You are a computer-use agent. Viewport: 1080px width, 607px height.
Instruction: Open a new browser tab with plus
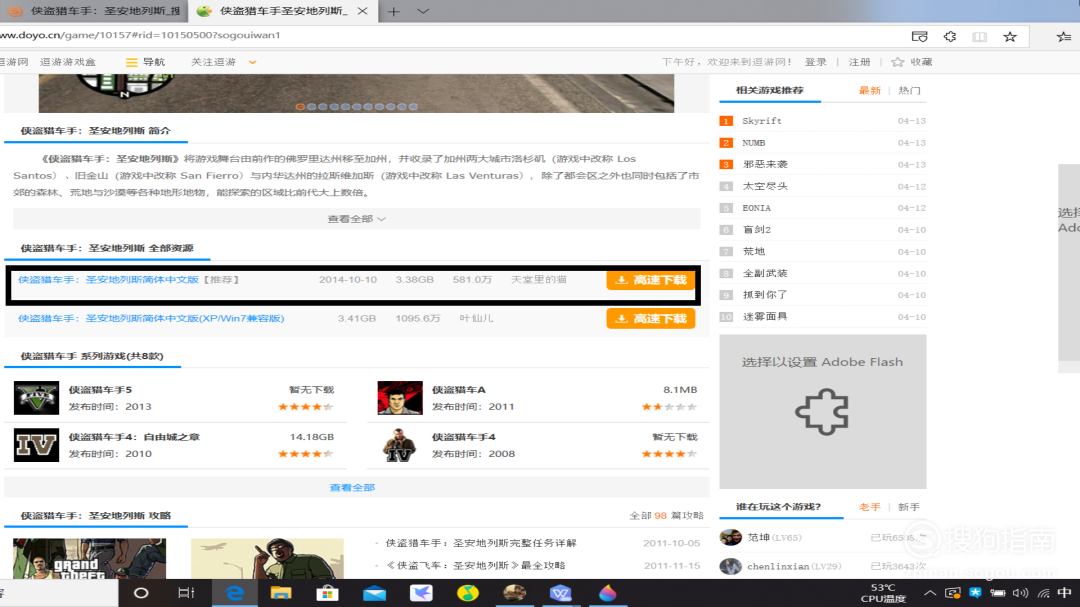(393, 11)
